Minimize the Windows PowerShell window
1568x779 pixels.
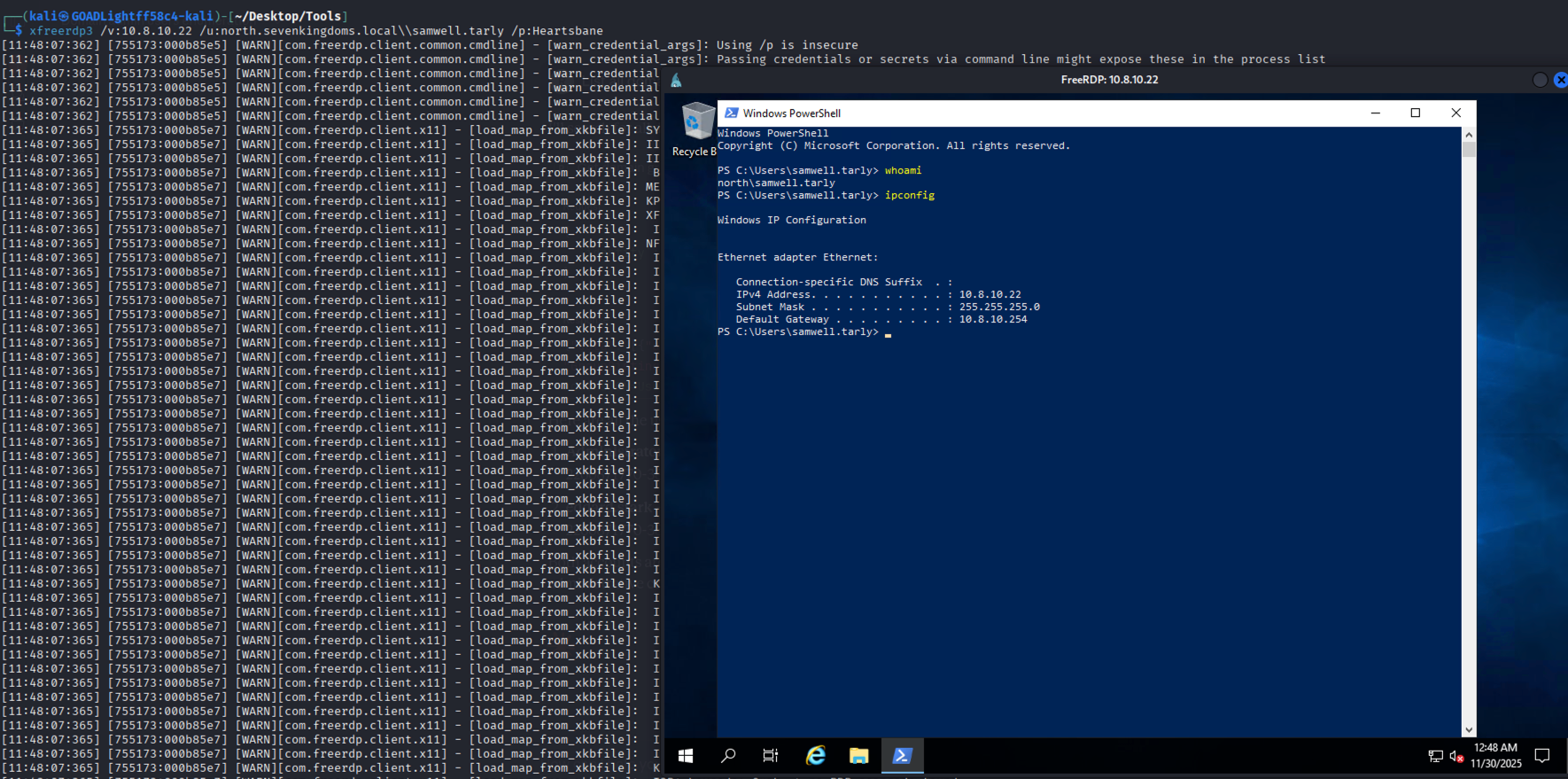point(1375,113)
